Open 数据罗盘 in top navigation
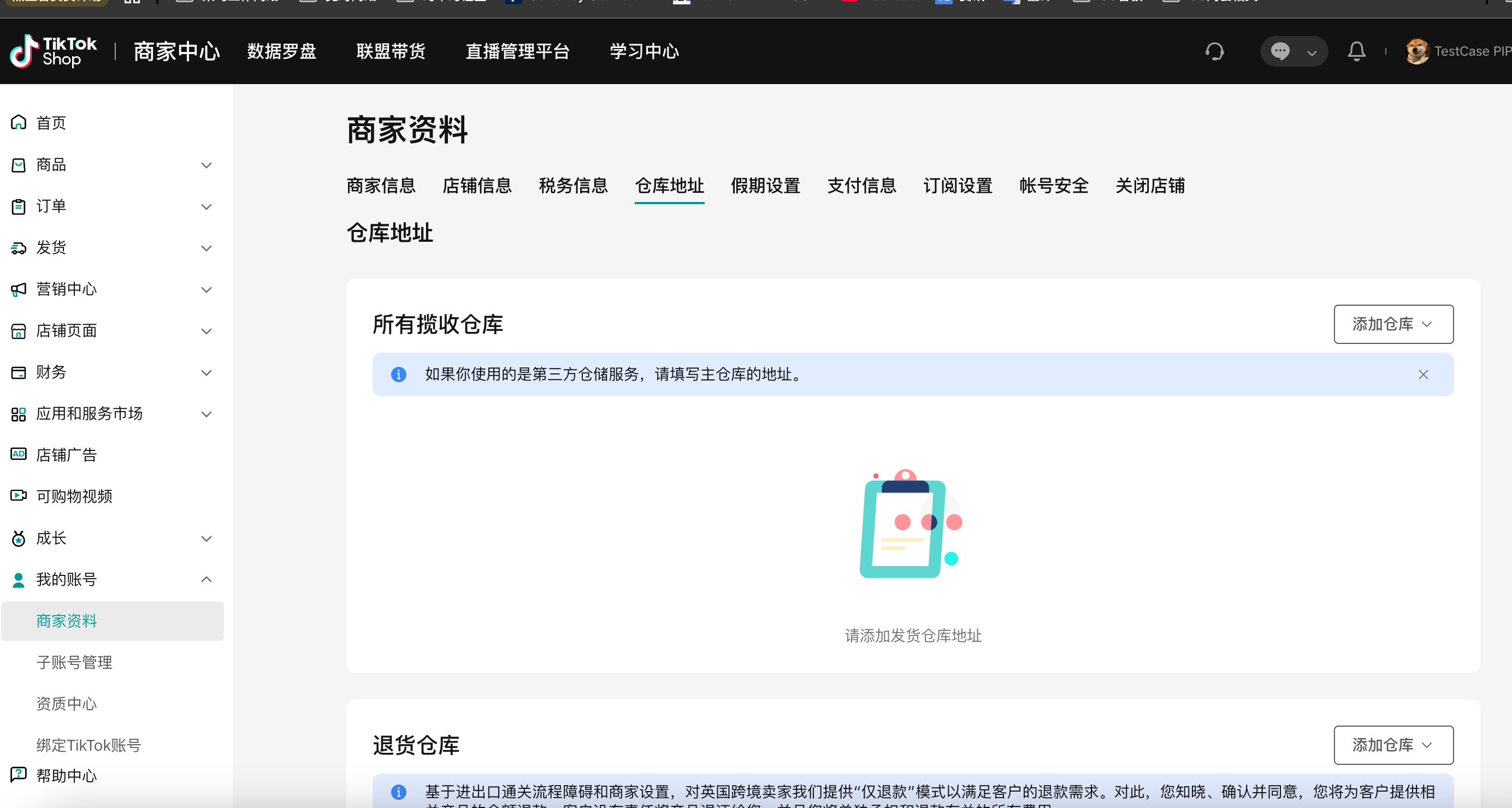This screenshot has width=1512, height=808. click(282, 52)
